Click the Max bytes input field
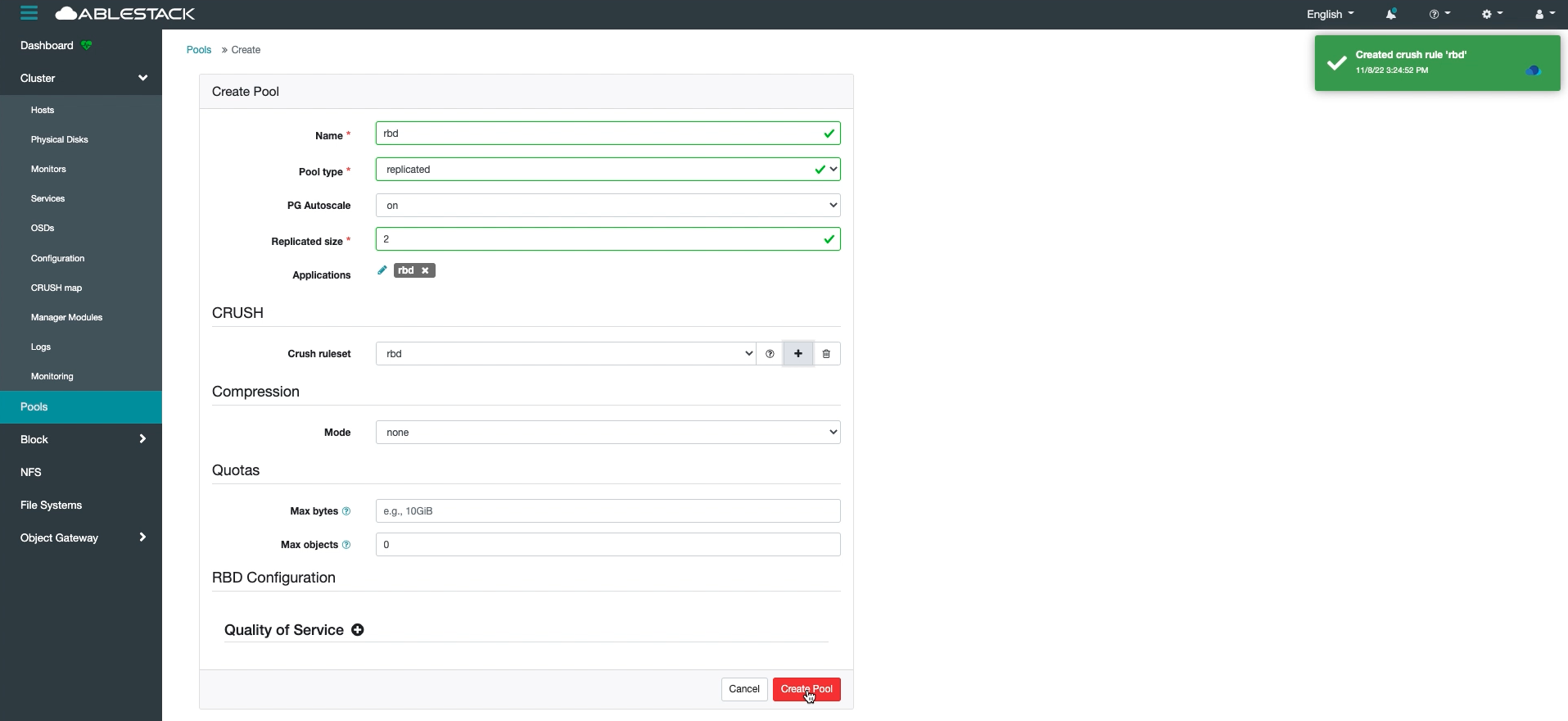This screenshot has height=721, width=1568. pyautogui.click(x=608, y=511)
